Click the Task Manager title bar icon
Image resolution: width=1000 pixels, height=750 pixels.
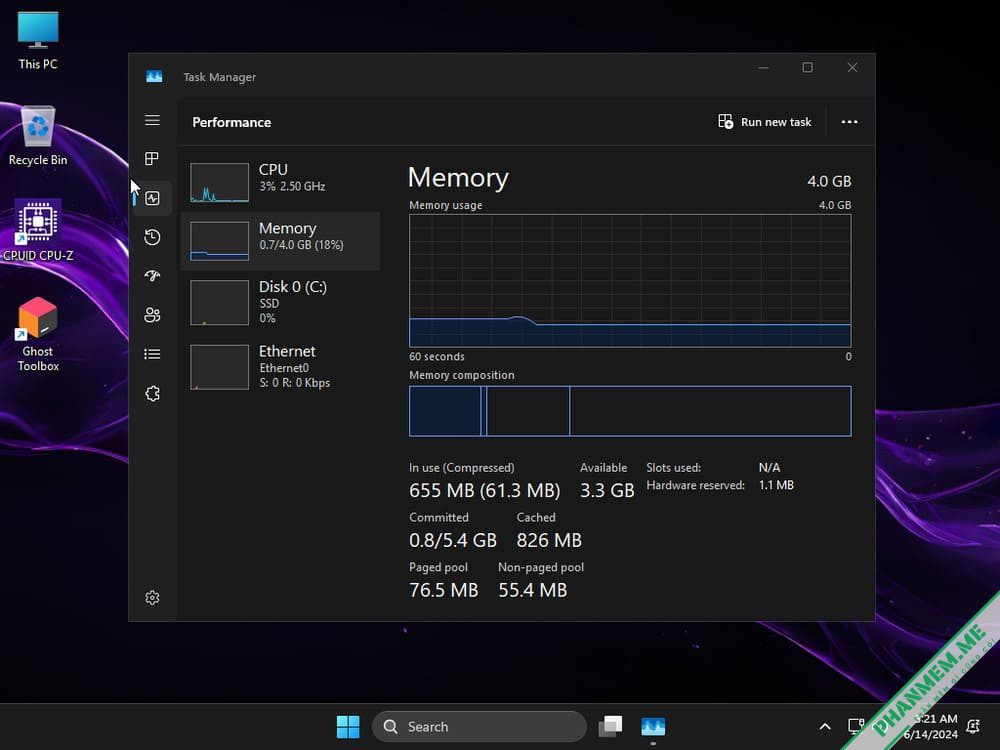coord(154,77)
